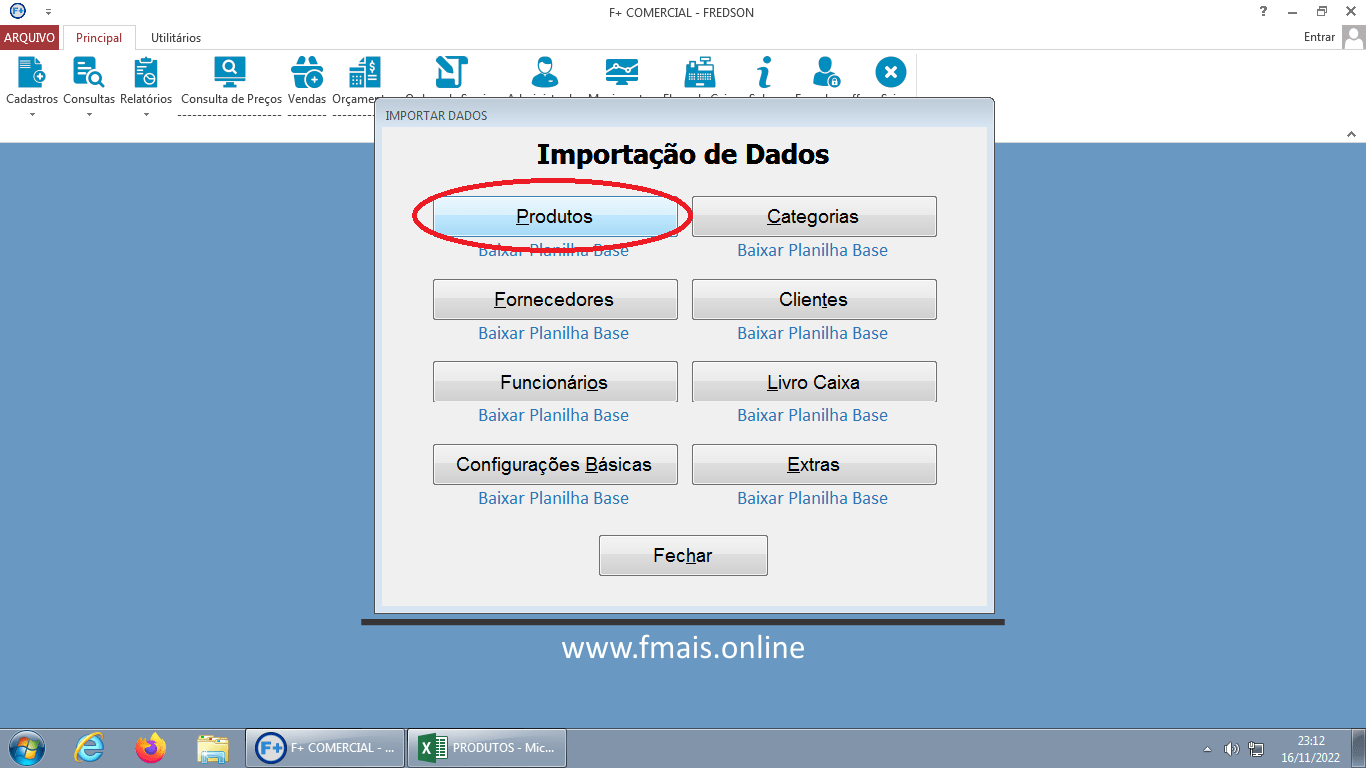Download Baixar Planilha Base under Produtos

[x=554, y=250]
